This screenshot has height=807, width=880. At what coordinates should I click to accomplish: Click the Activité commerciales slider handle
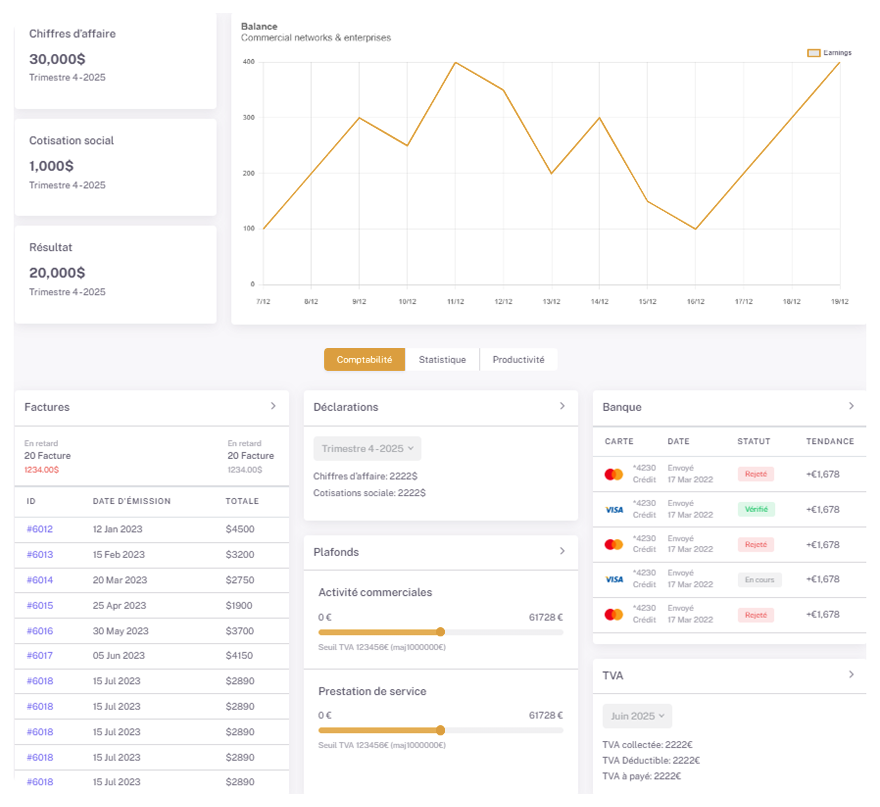pos(441,632)
